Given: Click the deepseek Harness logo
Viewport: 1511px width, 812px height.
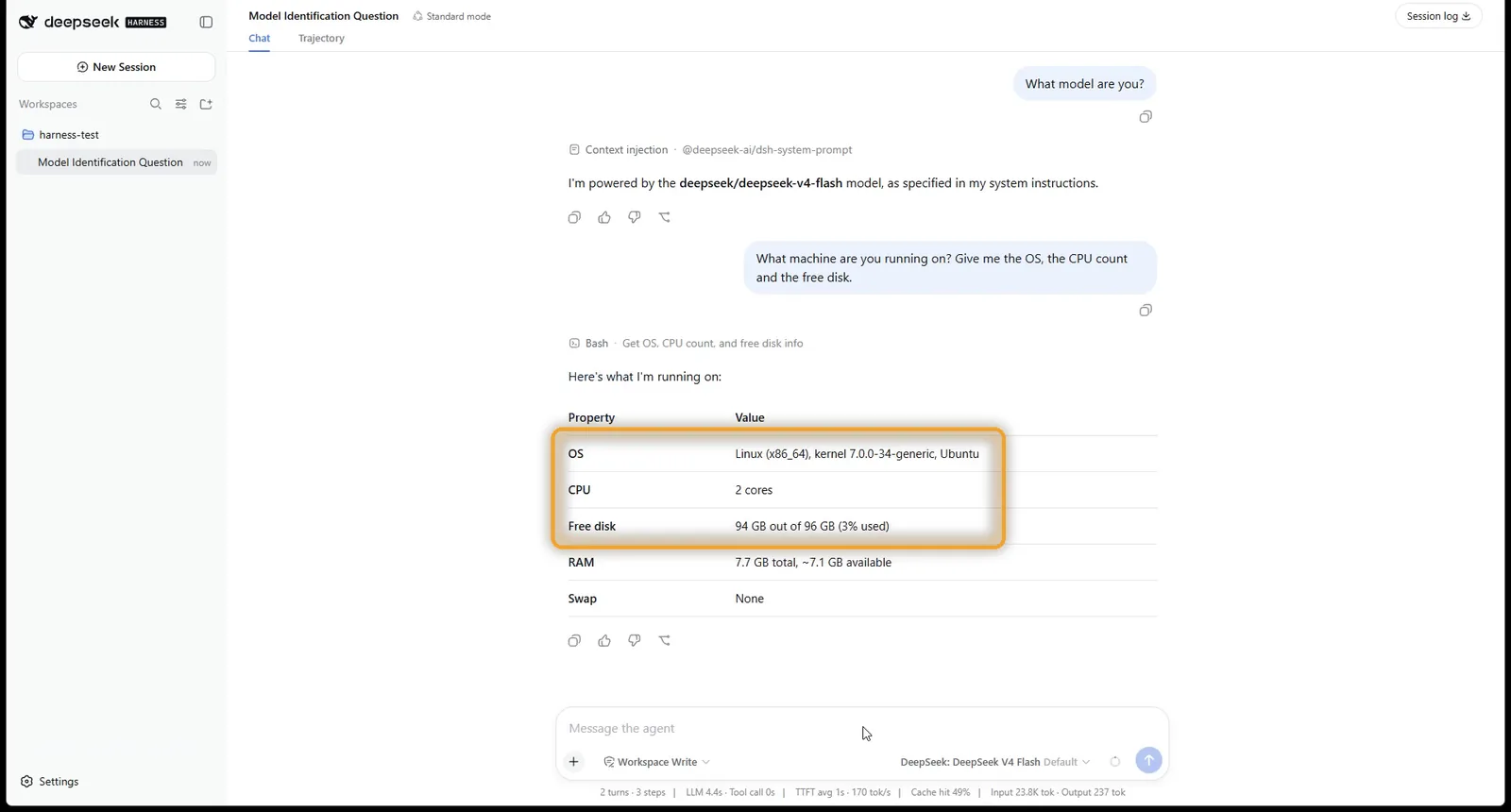Looking at the screenshot, I should [x=93, y=22].
